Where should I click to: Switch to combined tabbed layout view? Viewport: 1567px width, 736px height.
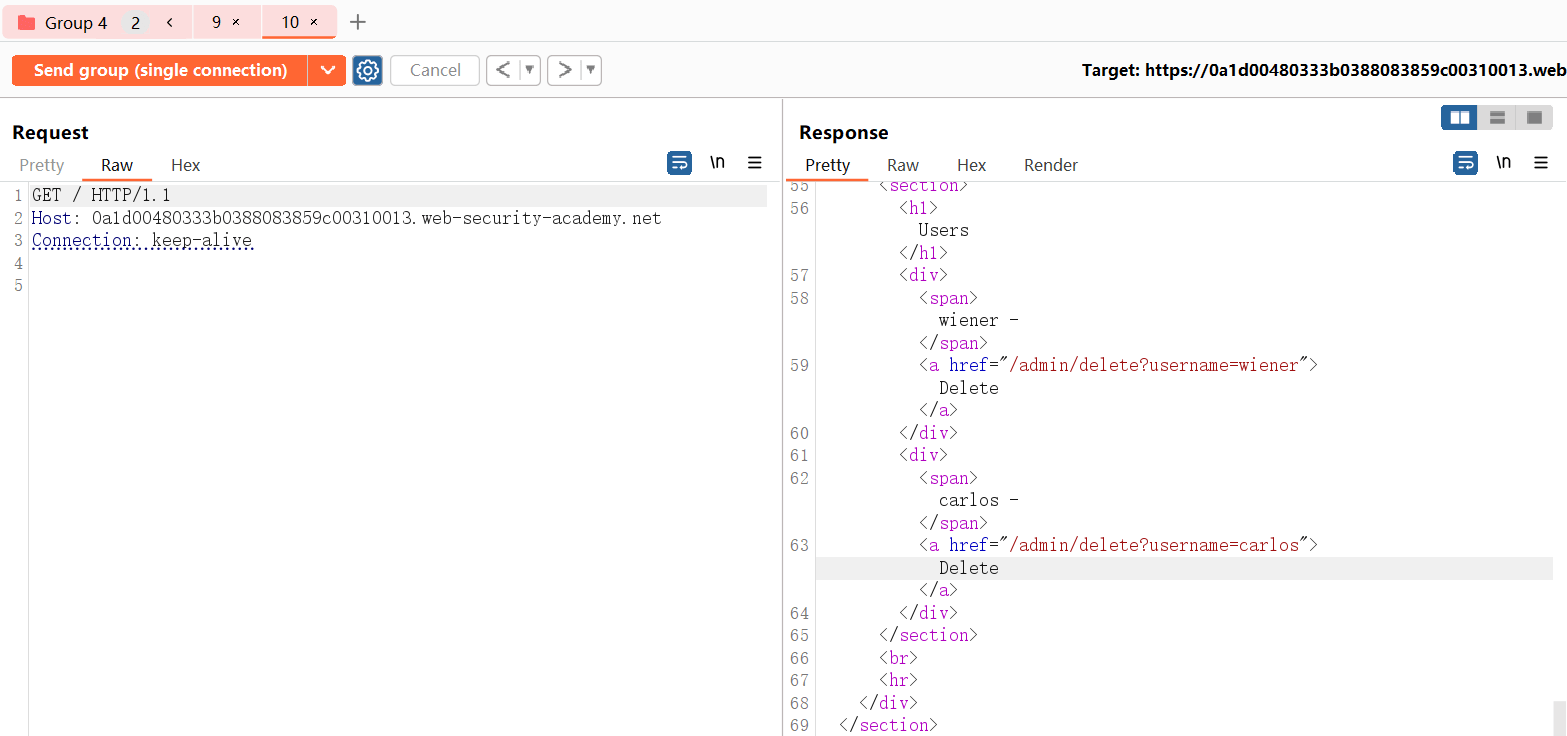[x=1534, y=118]
